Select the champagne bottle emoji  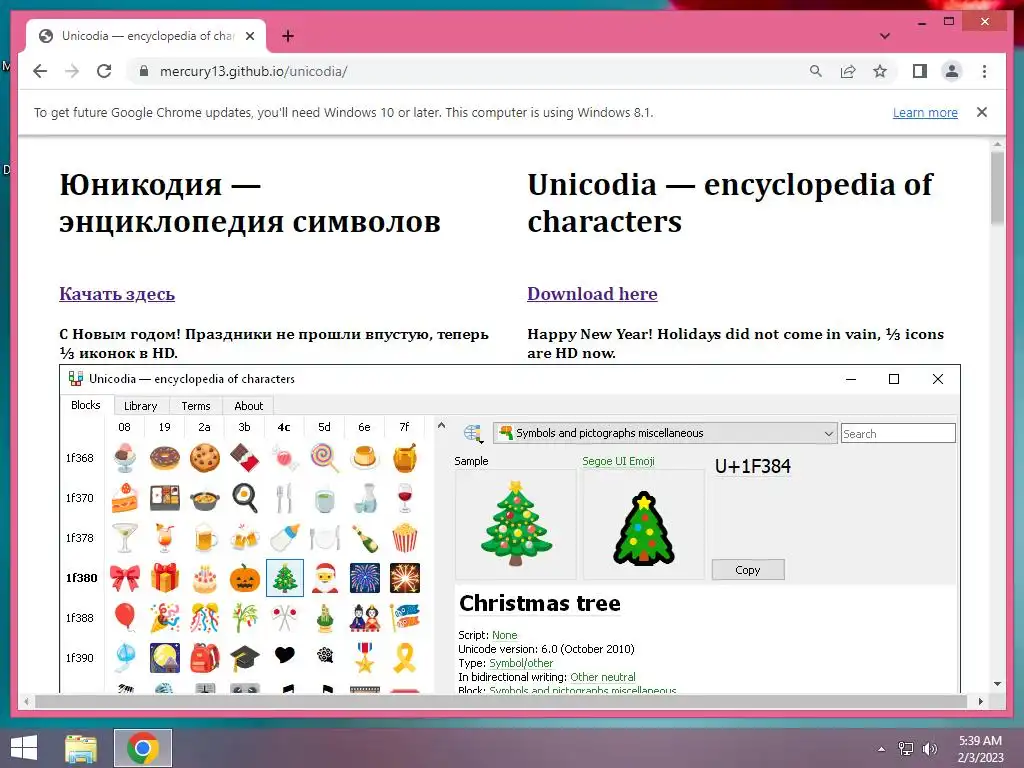click(x=364, y=538)
